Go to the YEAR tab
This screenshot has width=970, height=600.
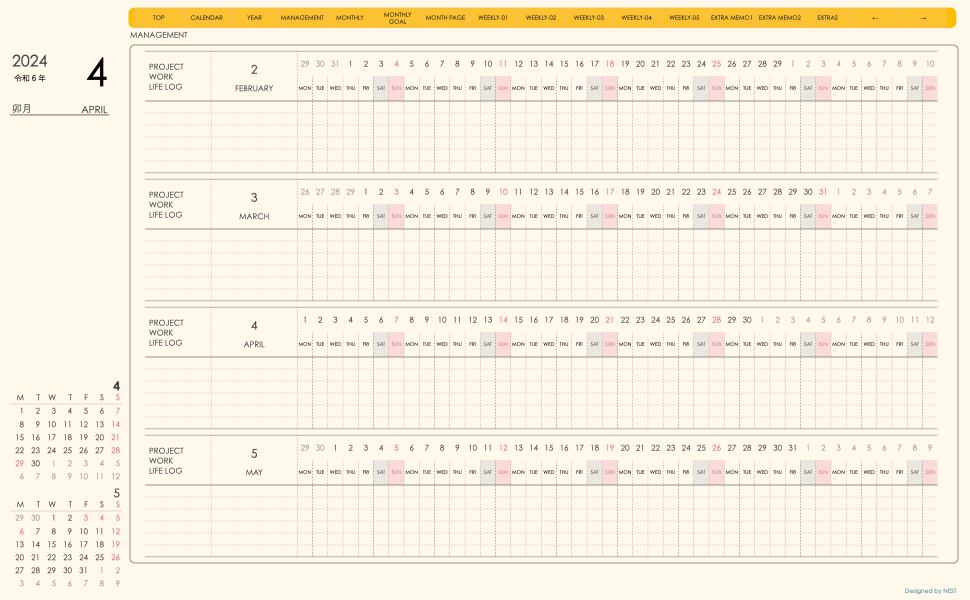coord(254,18)
